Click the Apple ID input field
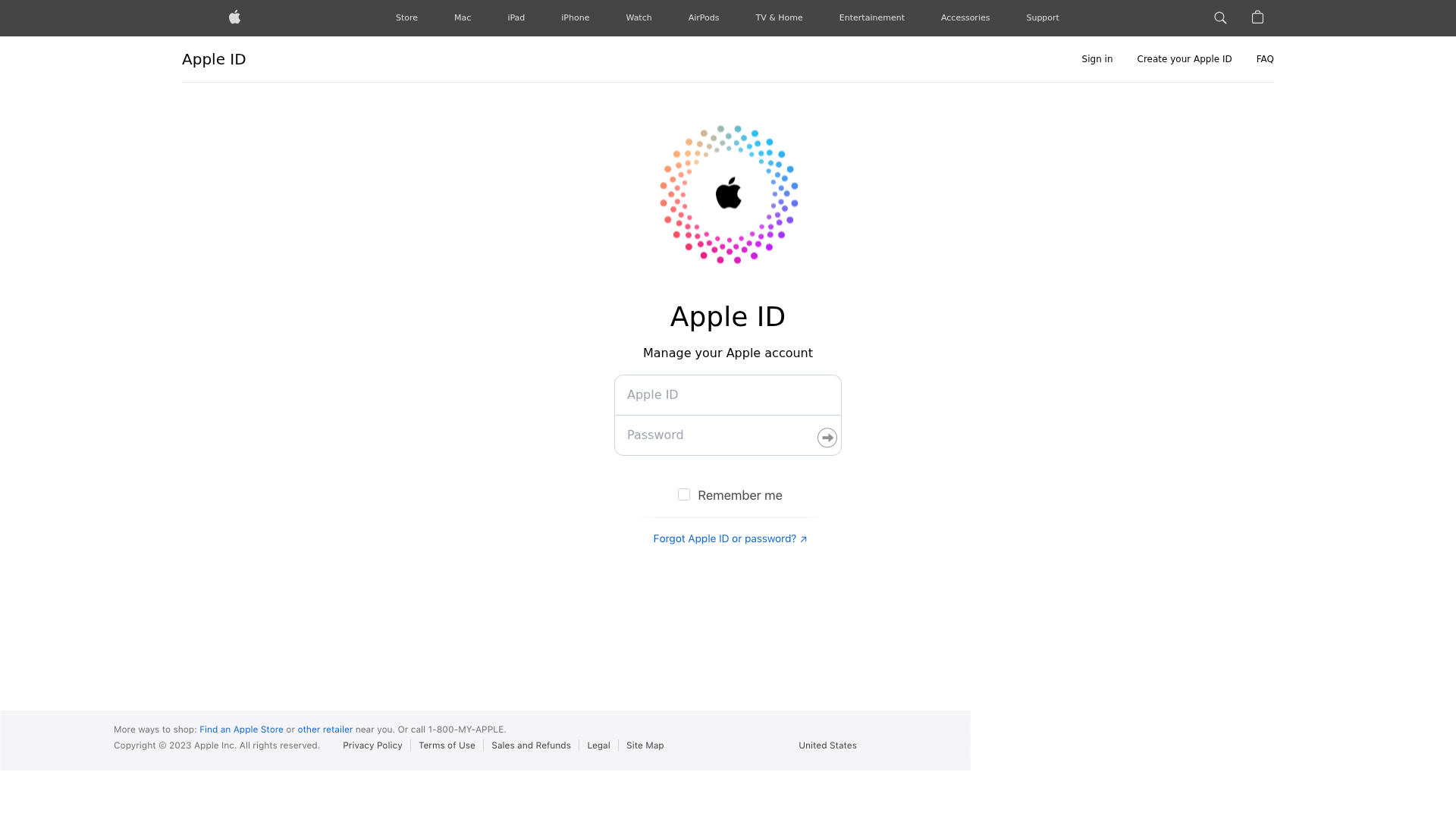Image resolution: width=1456 pixels, height=819 pixels. pos(728,395)
